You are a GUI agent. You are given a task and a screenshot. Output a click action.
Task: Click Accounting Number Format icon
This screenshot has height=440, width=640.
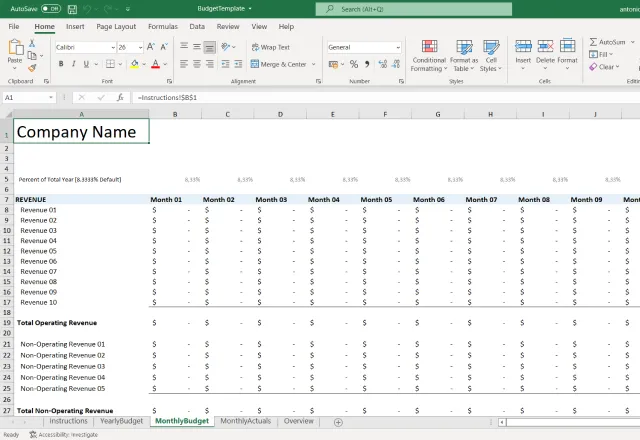pos(333,64)
